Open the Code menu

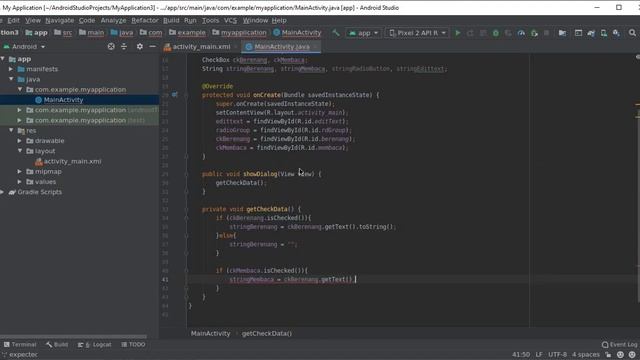(87, 20)
